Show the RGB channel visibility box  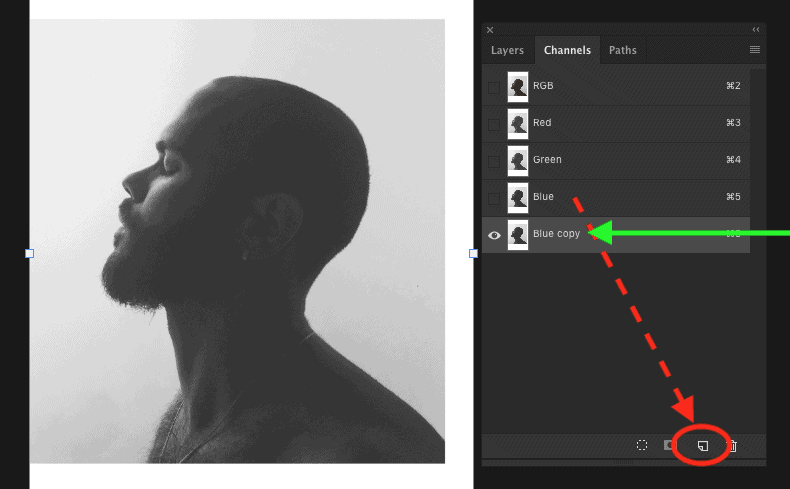[x=494, y=87]
